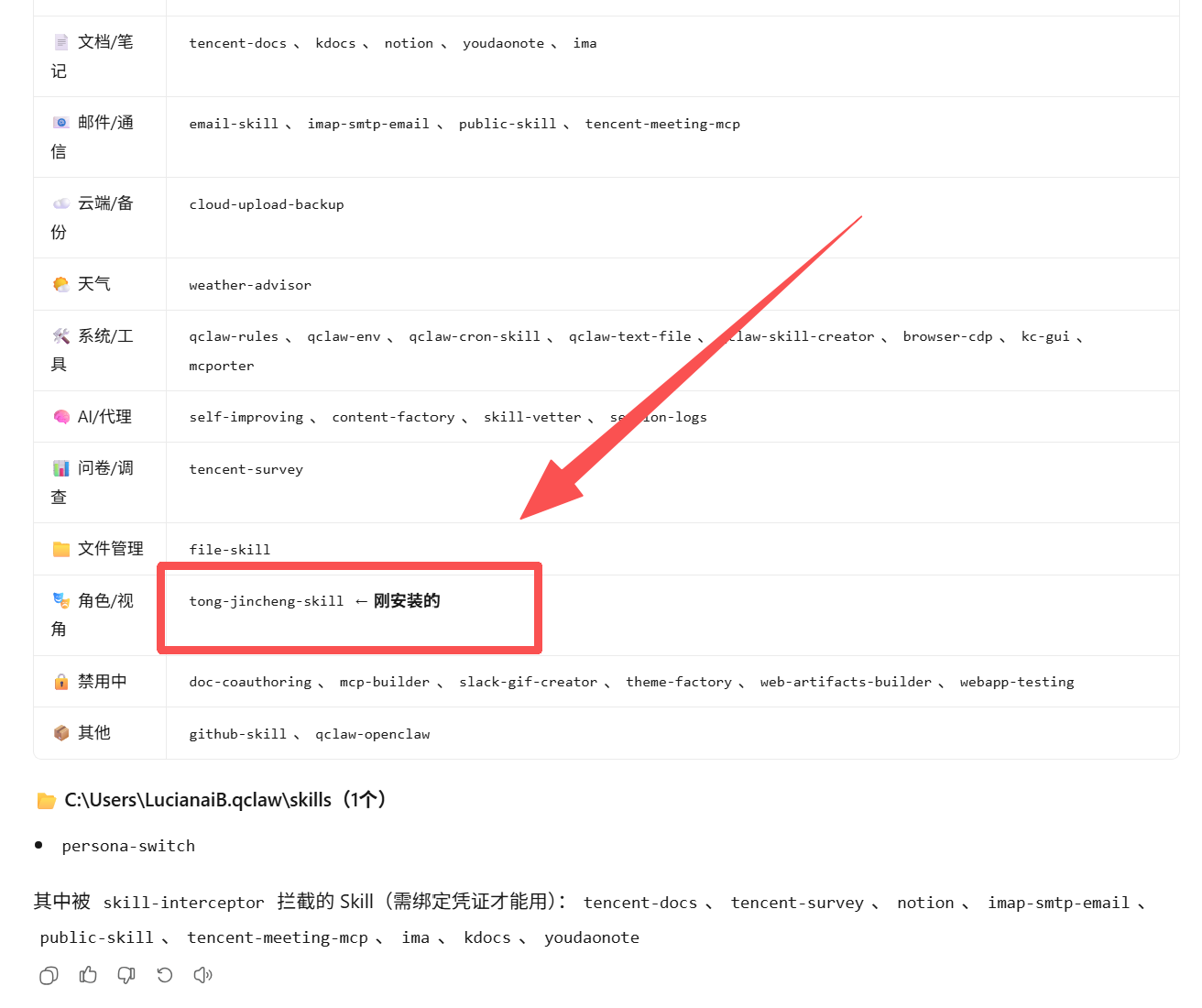Click qclaw-text-file skill name
This screenshot has width=1202, height=1008.
tap(630, 336)
